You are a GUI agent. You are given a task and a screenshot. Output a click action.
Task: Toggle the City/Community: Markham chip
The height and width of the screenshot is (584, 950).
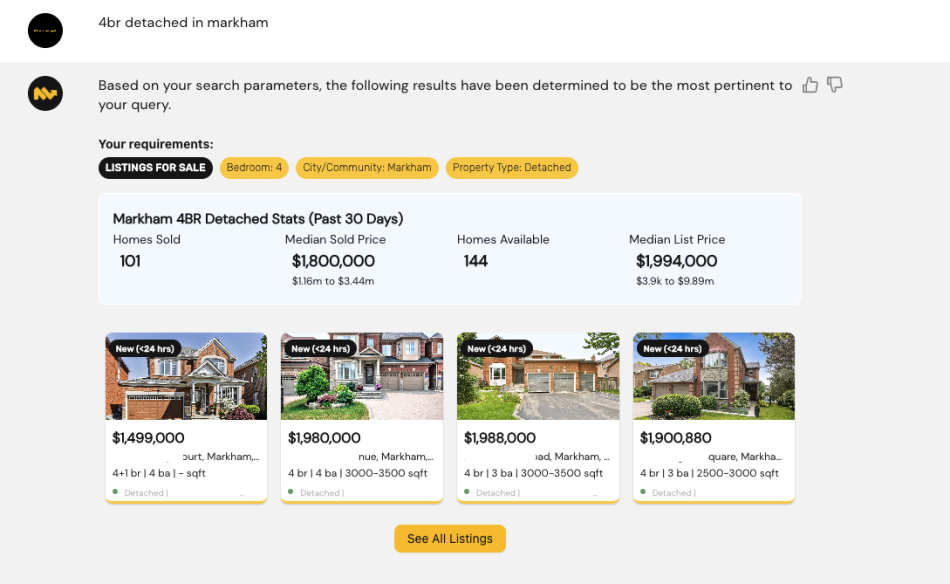coord(367,168)
